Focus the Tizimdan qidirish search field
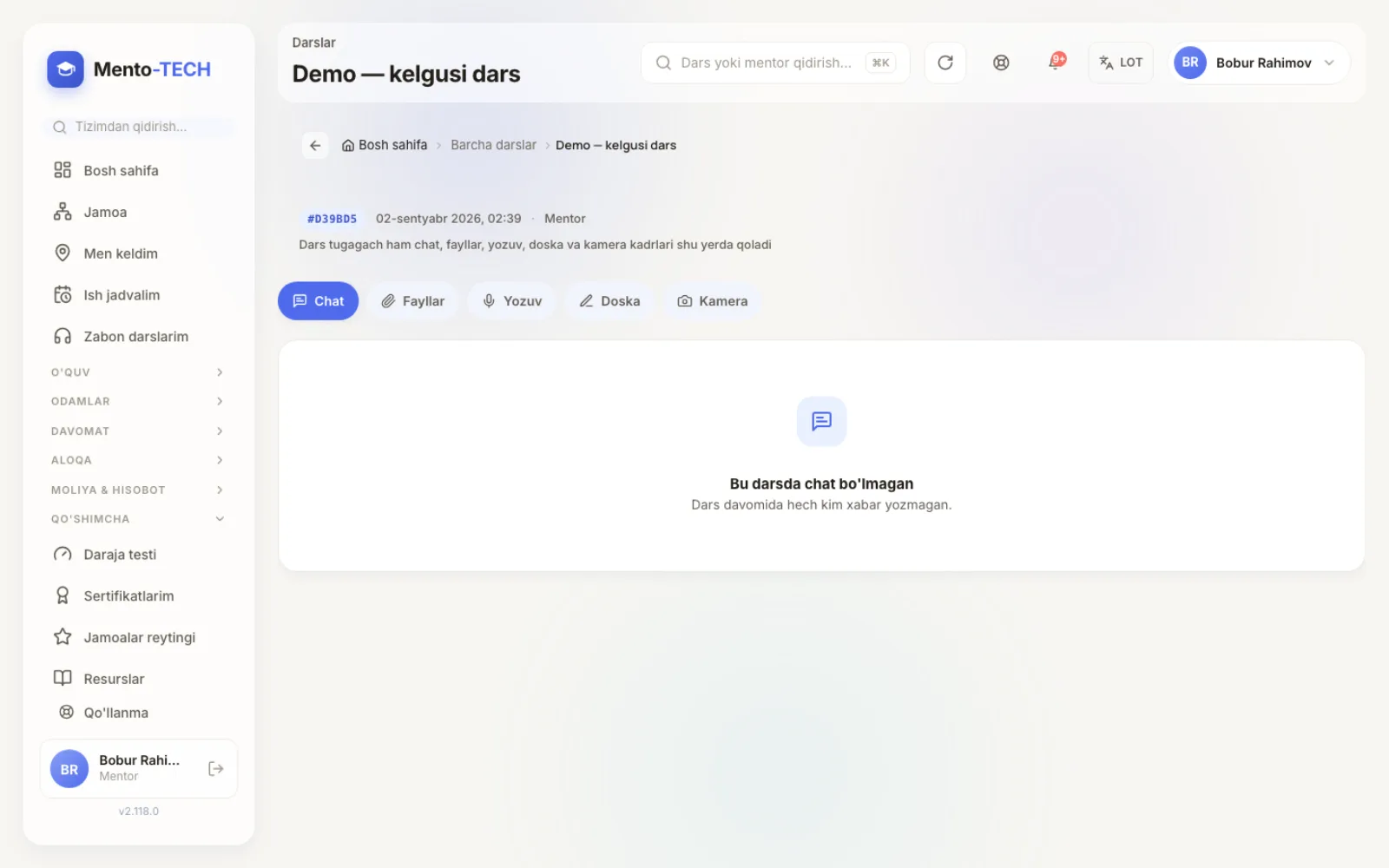 pos(139,127)
